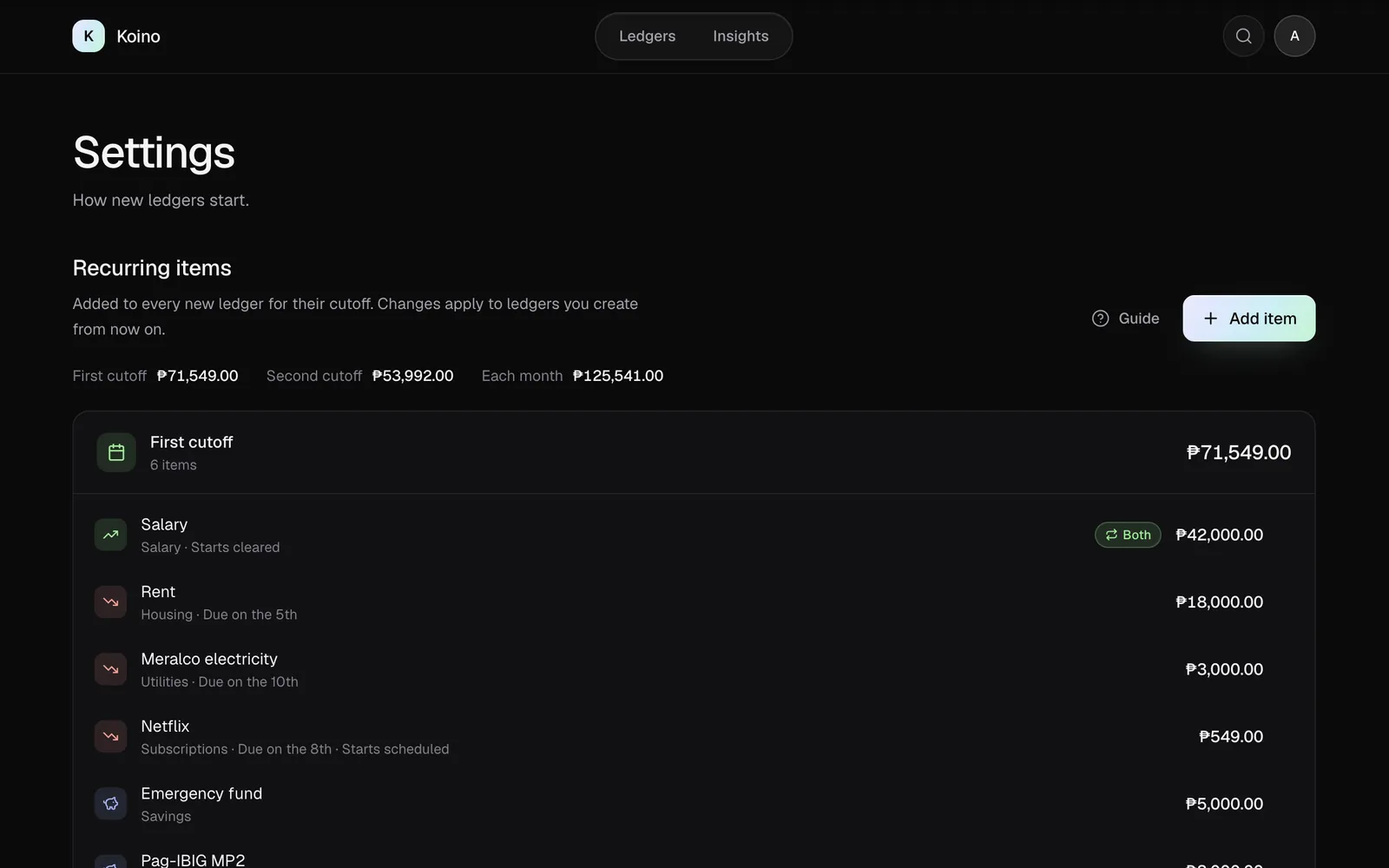This screenshot has width=1389, height=868.
Task: Click 'Housing · Due on the 5th' subtitle
Action: (x=219, y=615)
